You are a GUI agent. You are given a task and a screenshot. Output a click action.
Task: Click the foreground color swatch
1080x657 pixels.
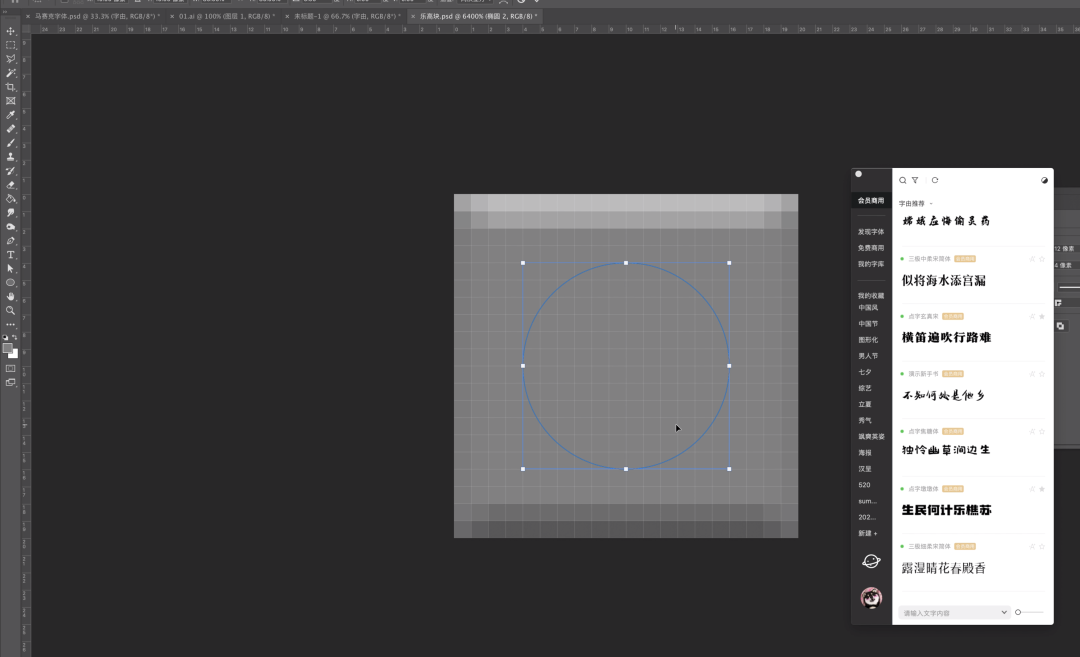pyautogui.click(x=8, y=348)
